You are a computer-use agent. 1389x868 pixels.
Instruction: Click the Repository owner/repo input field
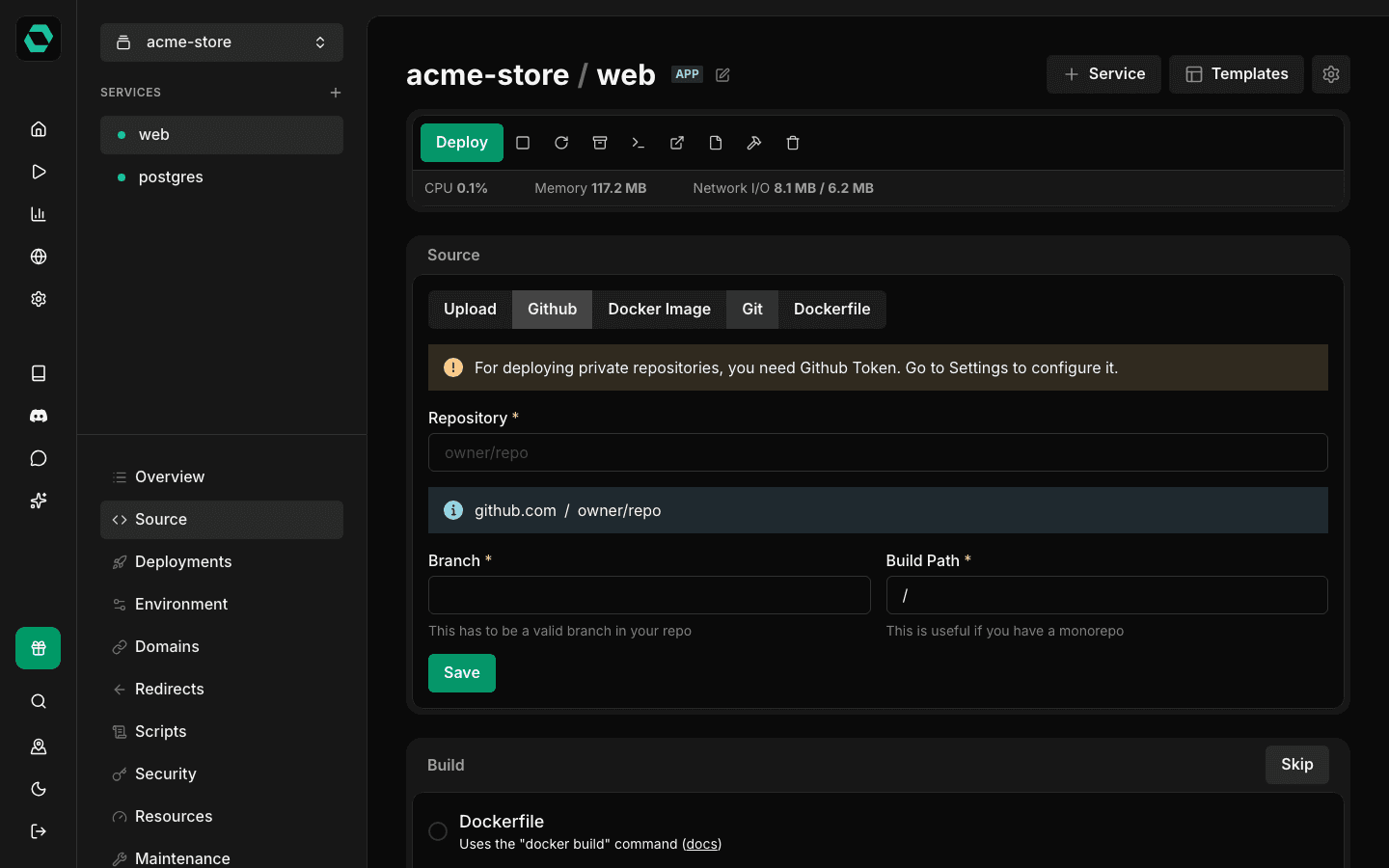878,452
